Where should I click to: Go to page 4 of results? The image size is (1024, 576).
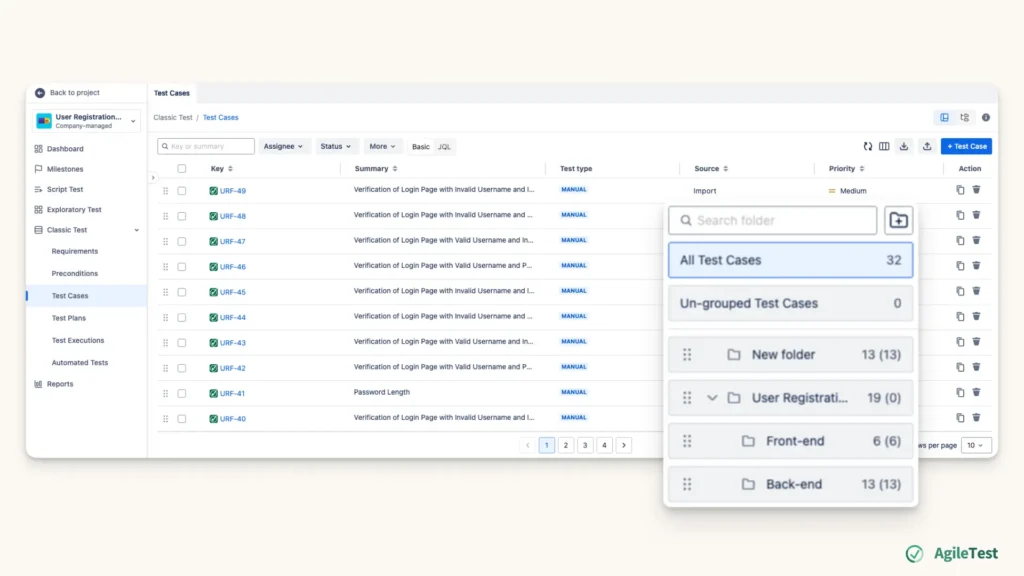pos(604,445)
